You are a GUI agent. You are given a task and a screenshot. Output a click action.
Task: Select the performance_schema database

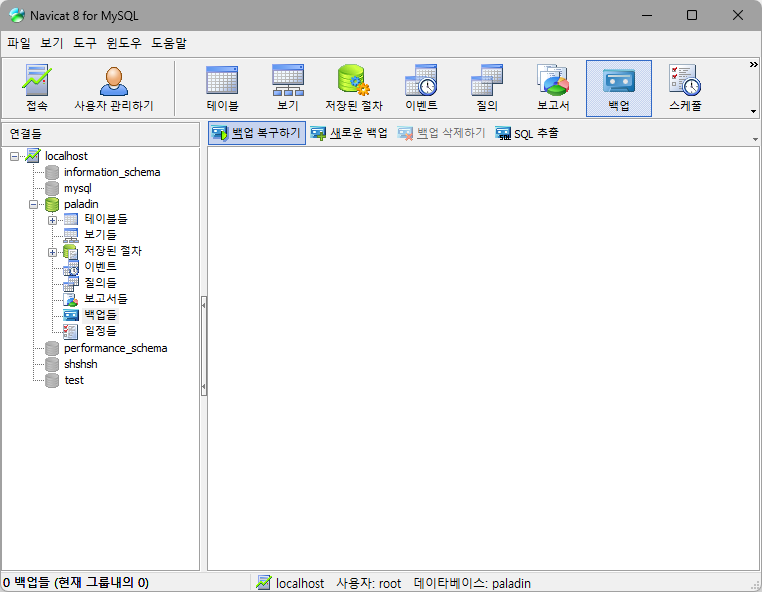115,348
